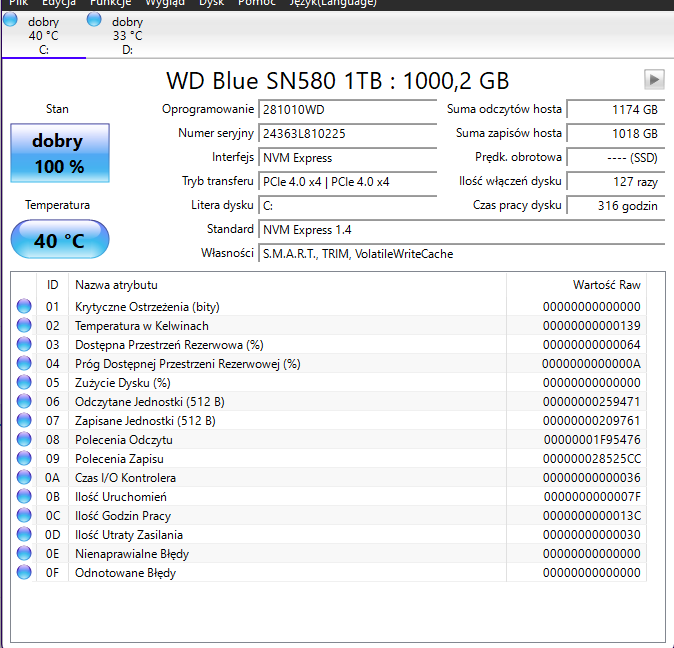674x648 pixels.
Task: Select the C: drive status orb
Action: click(10, 21)
